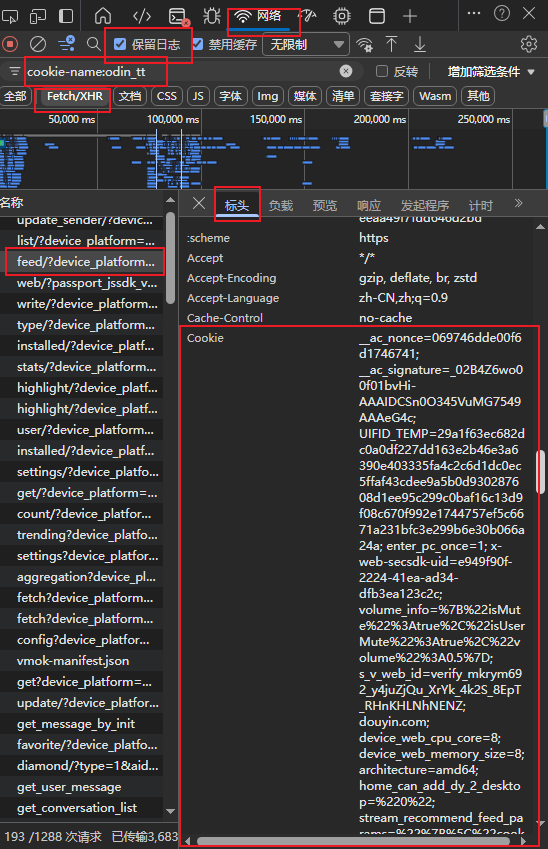Open the Console panel icon

click(178, 16)
